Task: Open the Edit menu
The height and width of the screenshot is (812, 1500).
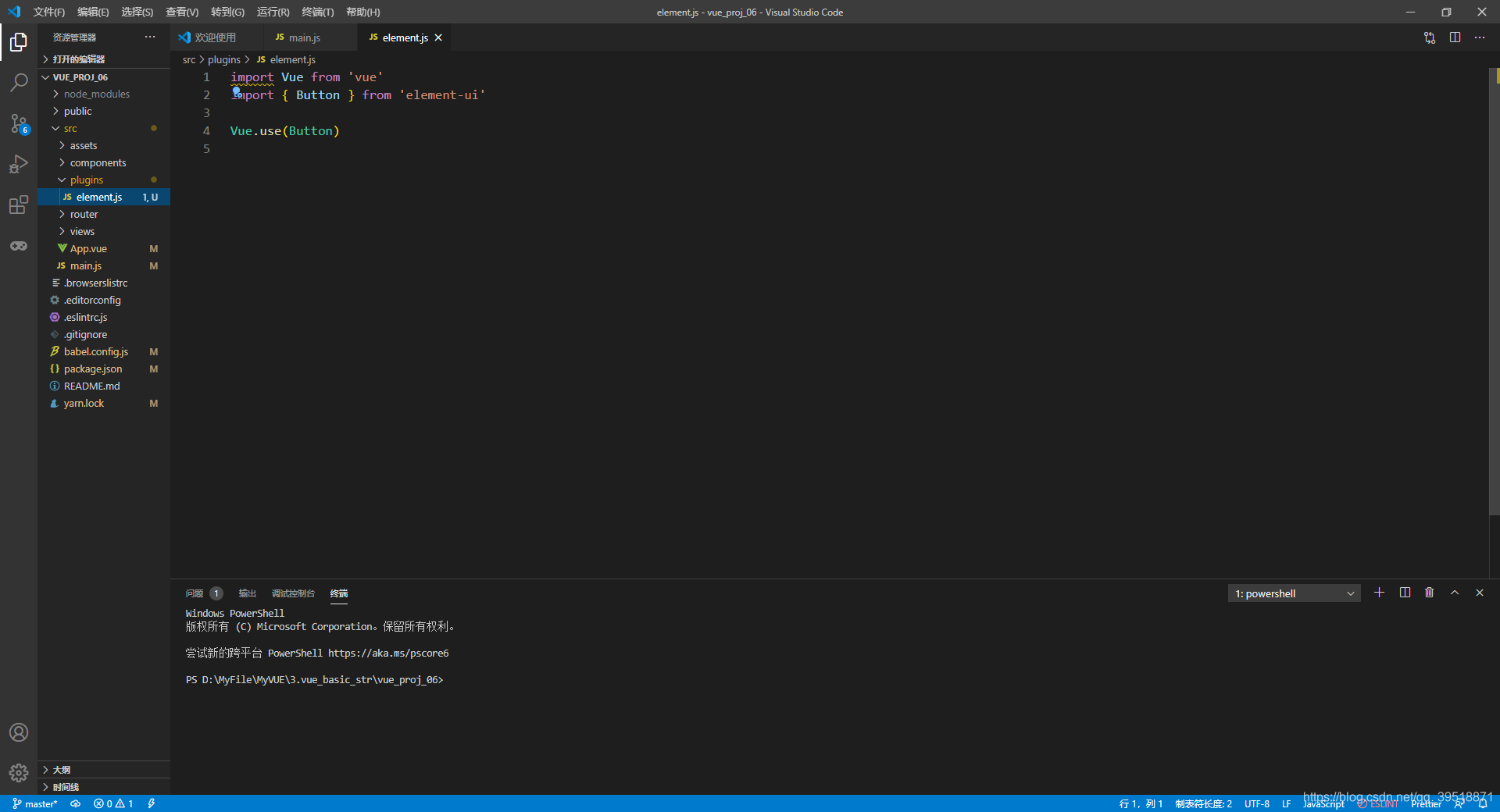Action: tap(93, 12)
